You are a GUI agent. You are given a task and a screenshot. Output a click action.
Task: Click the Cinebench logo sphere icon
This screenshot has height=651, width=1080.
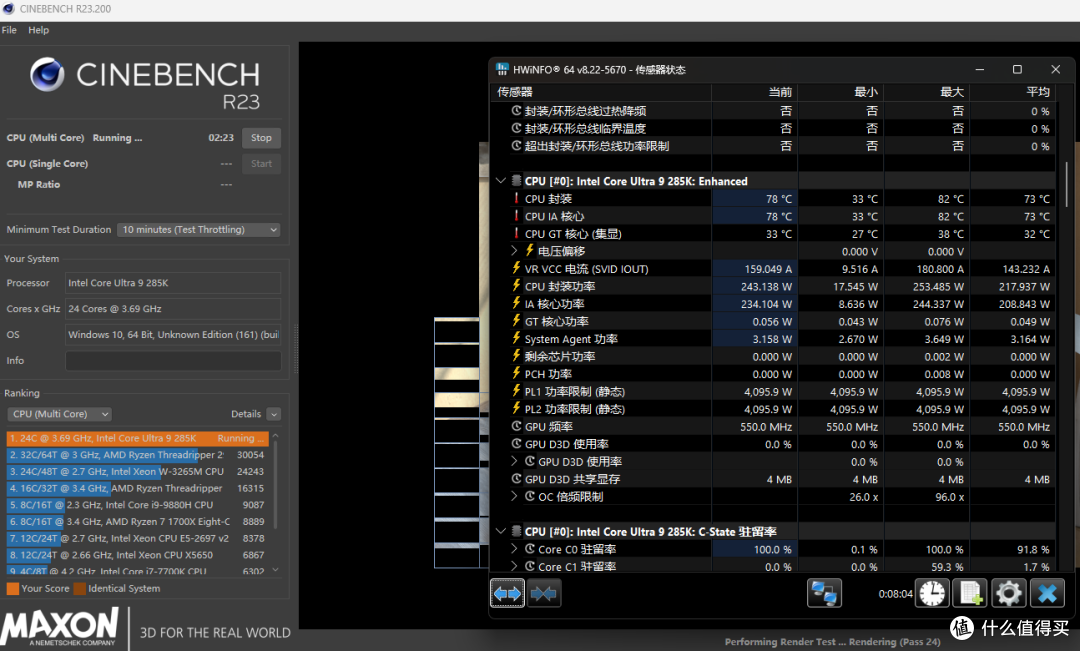point(47,74)
